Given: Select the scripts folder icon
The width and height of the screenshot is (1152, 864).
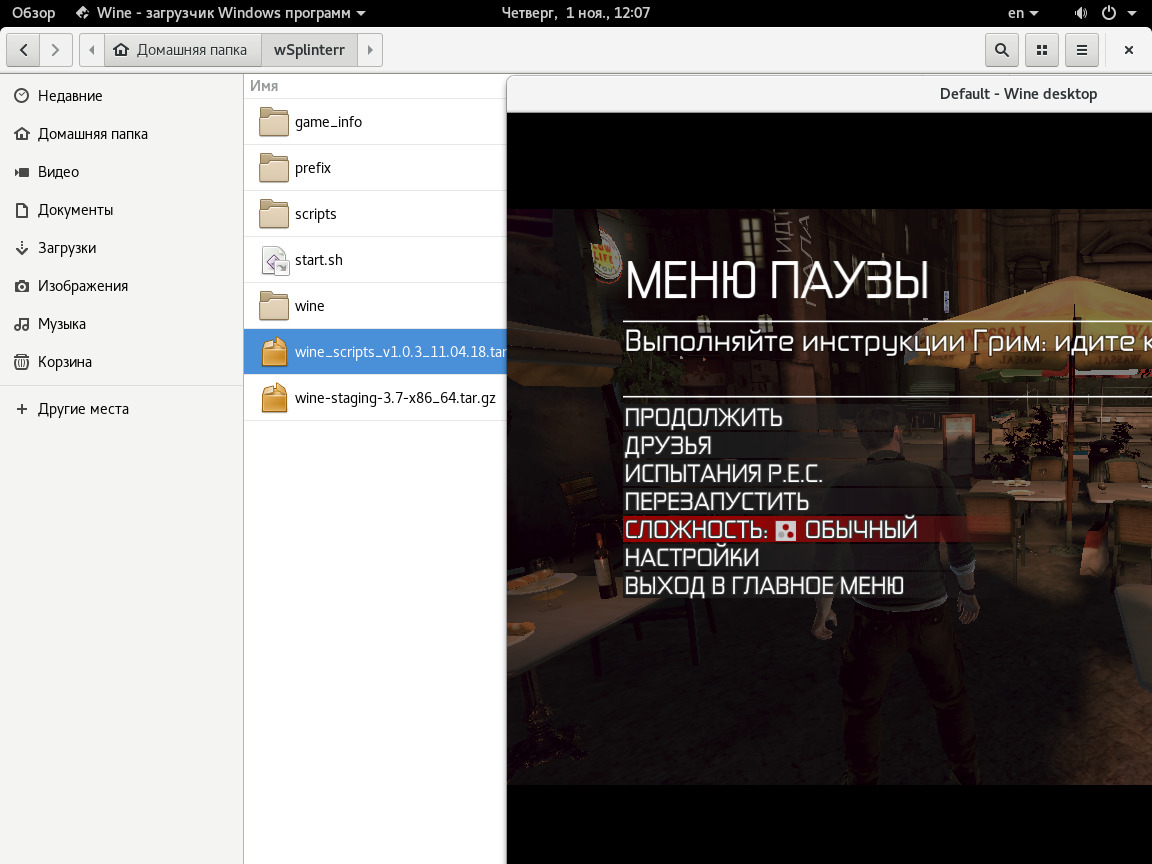Looking at the screenshot, I should point(274,214).
